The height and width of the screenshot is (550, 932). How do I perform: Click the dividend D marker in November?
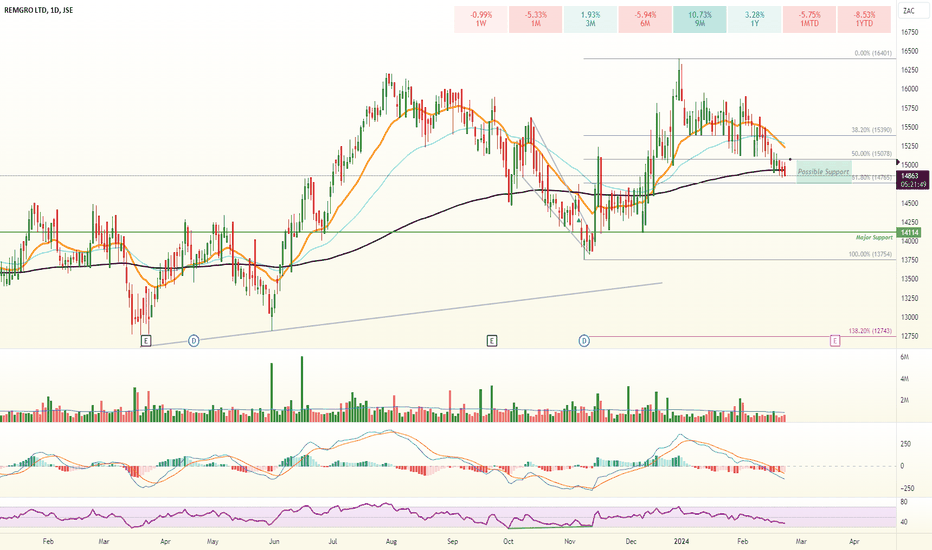tap(584, 341)
